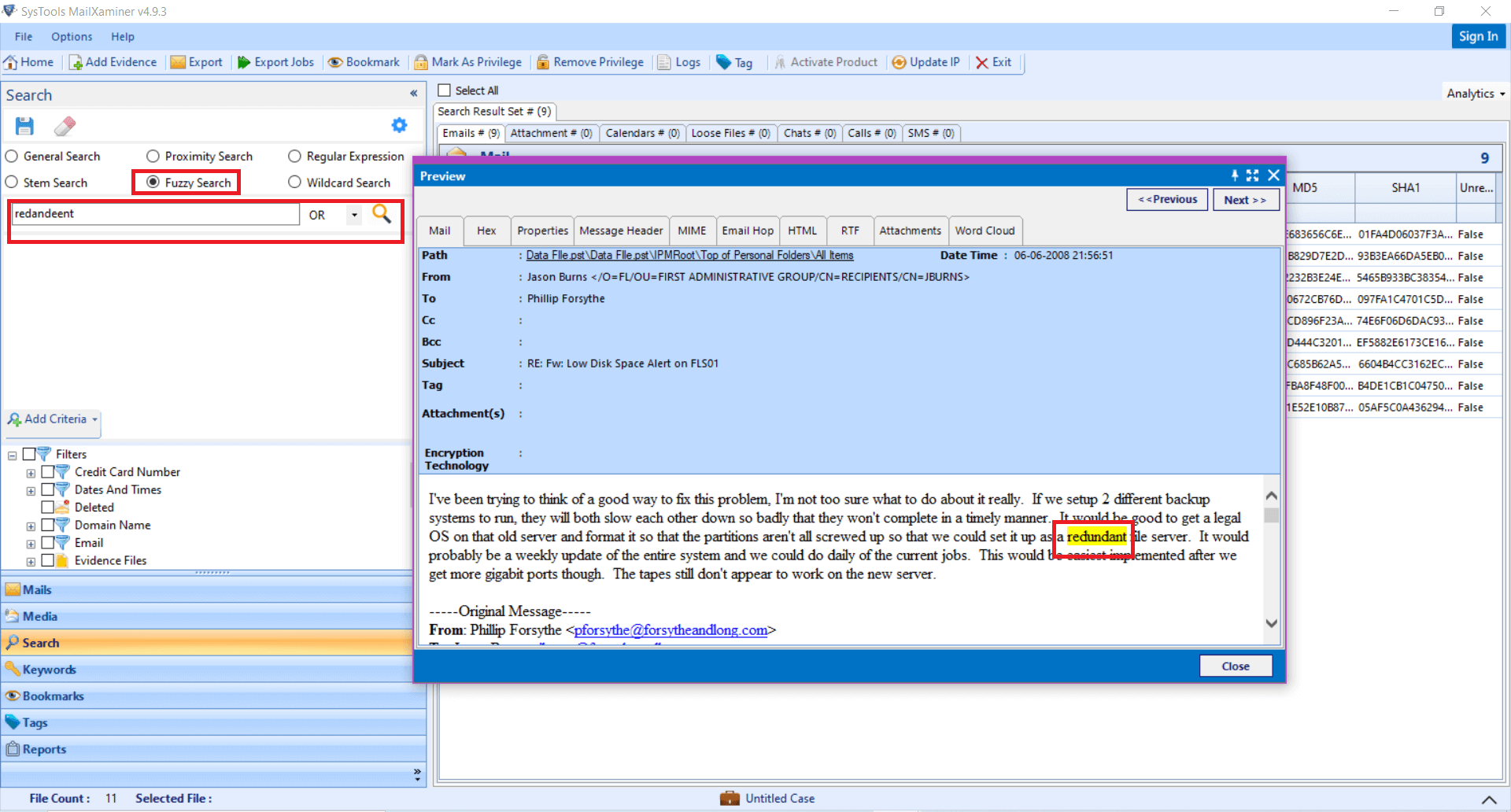Select the clear search eraser icon
This screenshot has width=1511, height=812.
65,126
